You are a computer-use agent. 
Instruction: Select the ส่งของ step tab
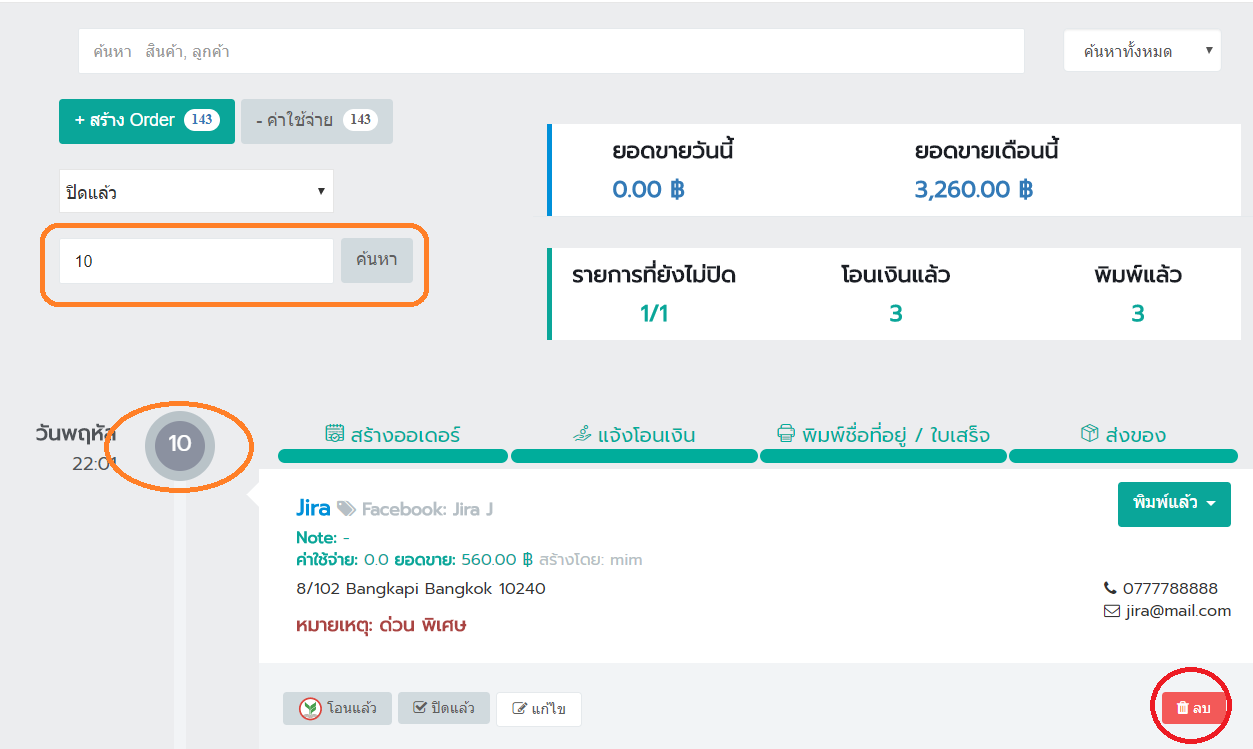[x=1124, y=435]
